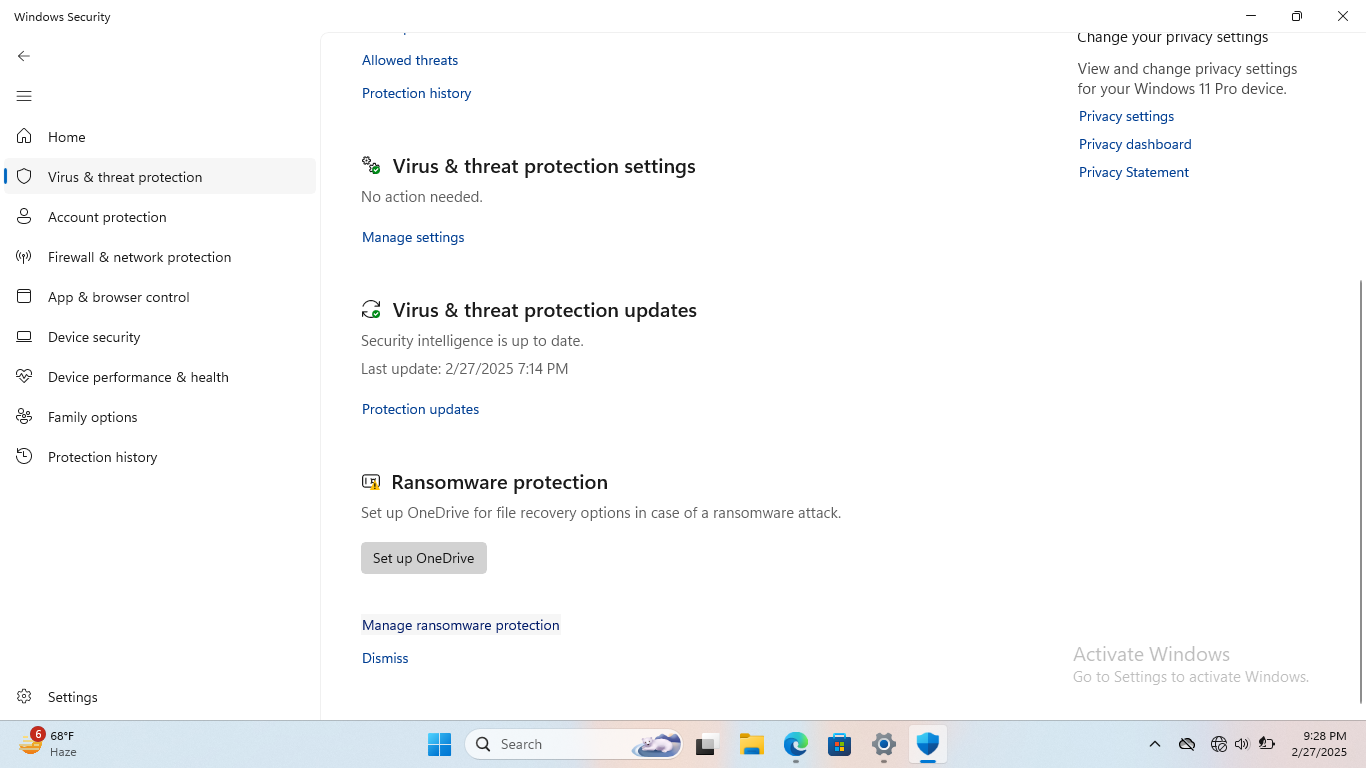Dismiss the ransomware protection notice
The image size is (1366, 768).
click(385, 658)
